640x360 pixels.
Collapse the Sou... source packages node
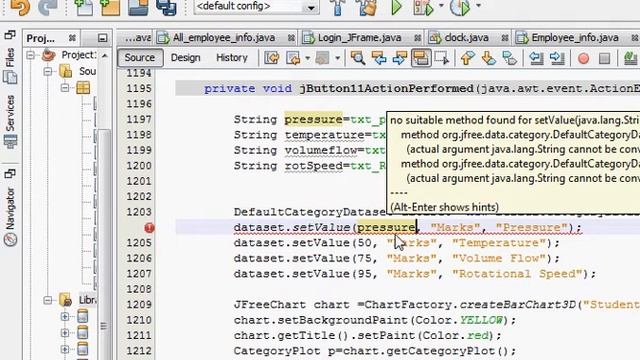point(48,71)
